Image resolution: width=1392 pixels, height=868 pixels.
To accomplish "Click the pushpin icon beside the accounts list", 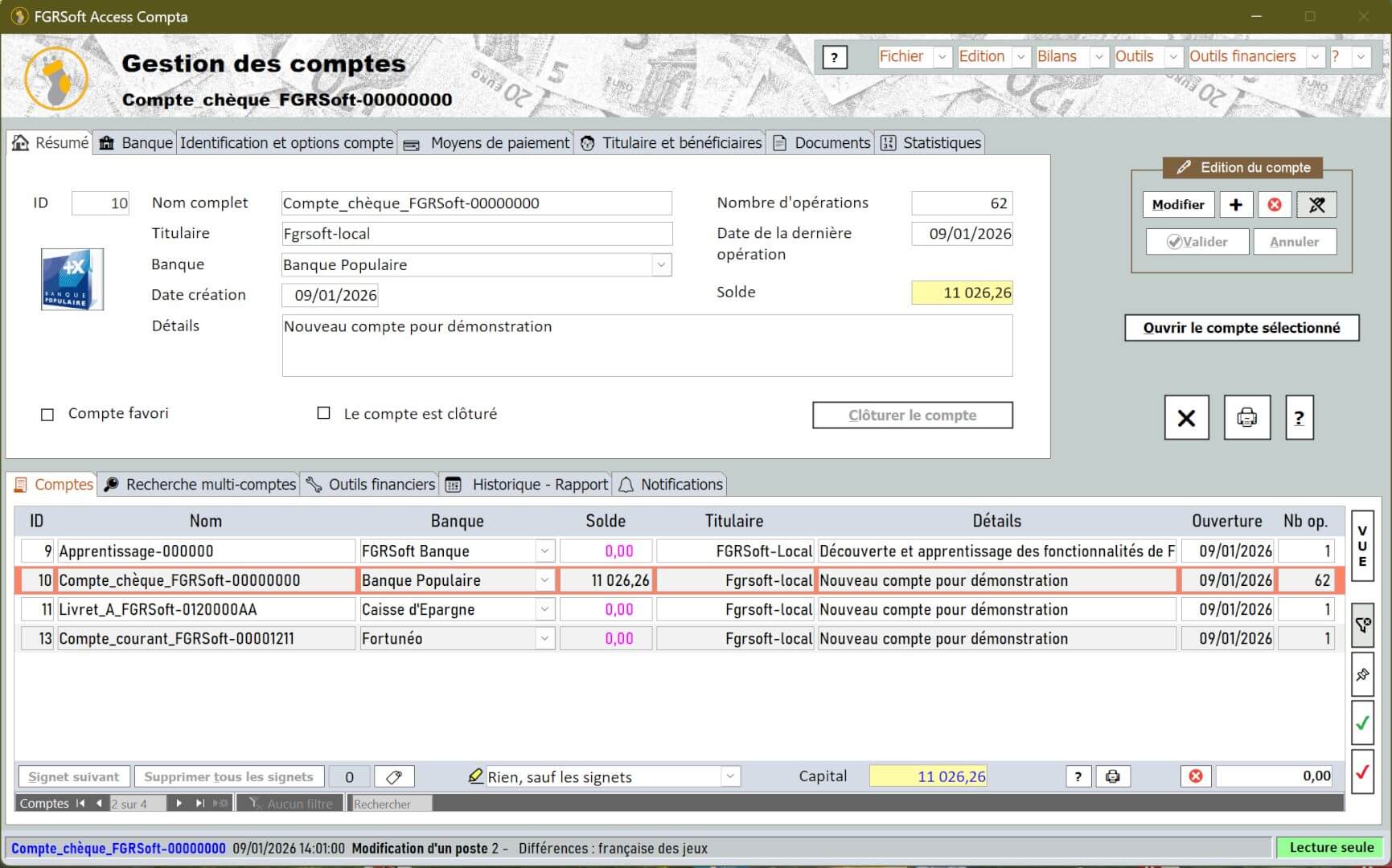I will (1362, 675).
